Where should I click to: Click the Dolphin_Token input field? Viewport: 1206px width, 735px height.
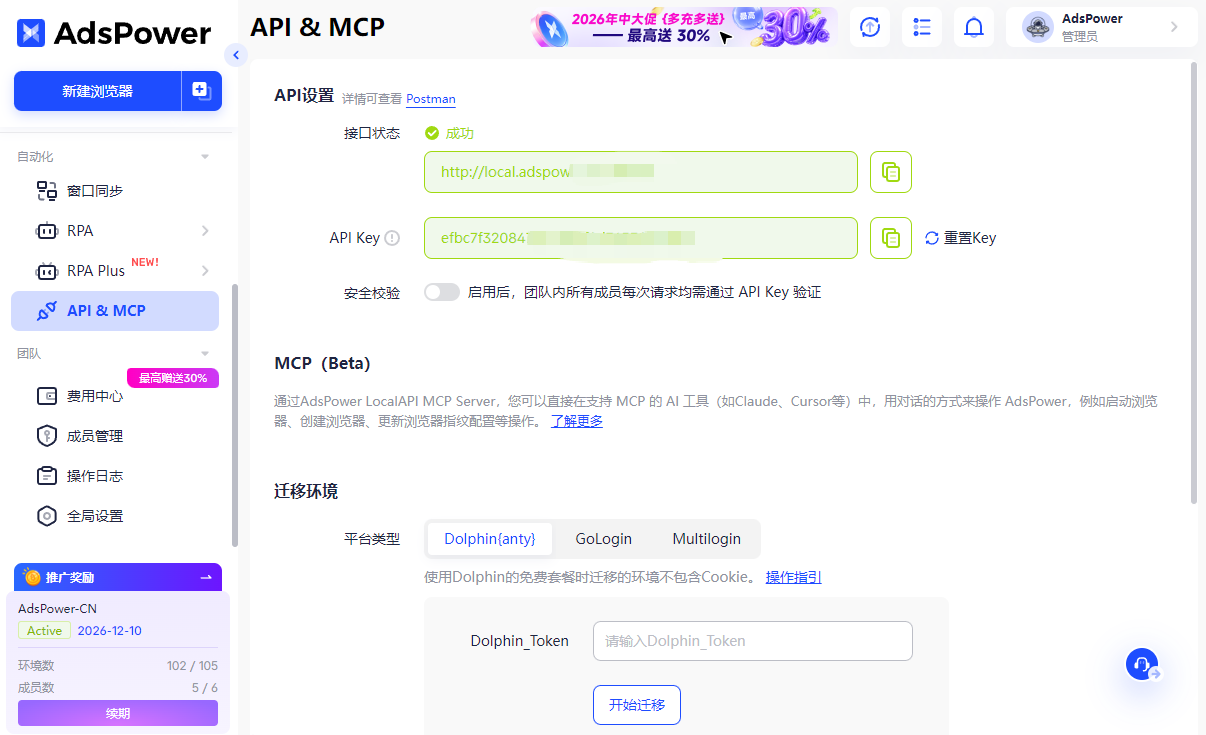click(x=753, y=641)
